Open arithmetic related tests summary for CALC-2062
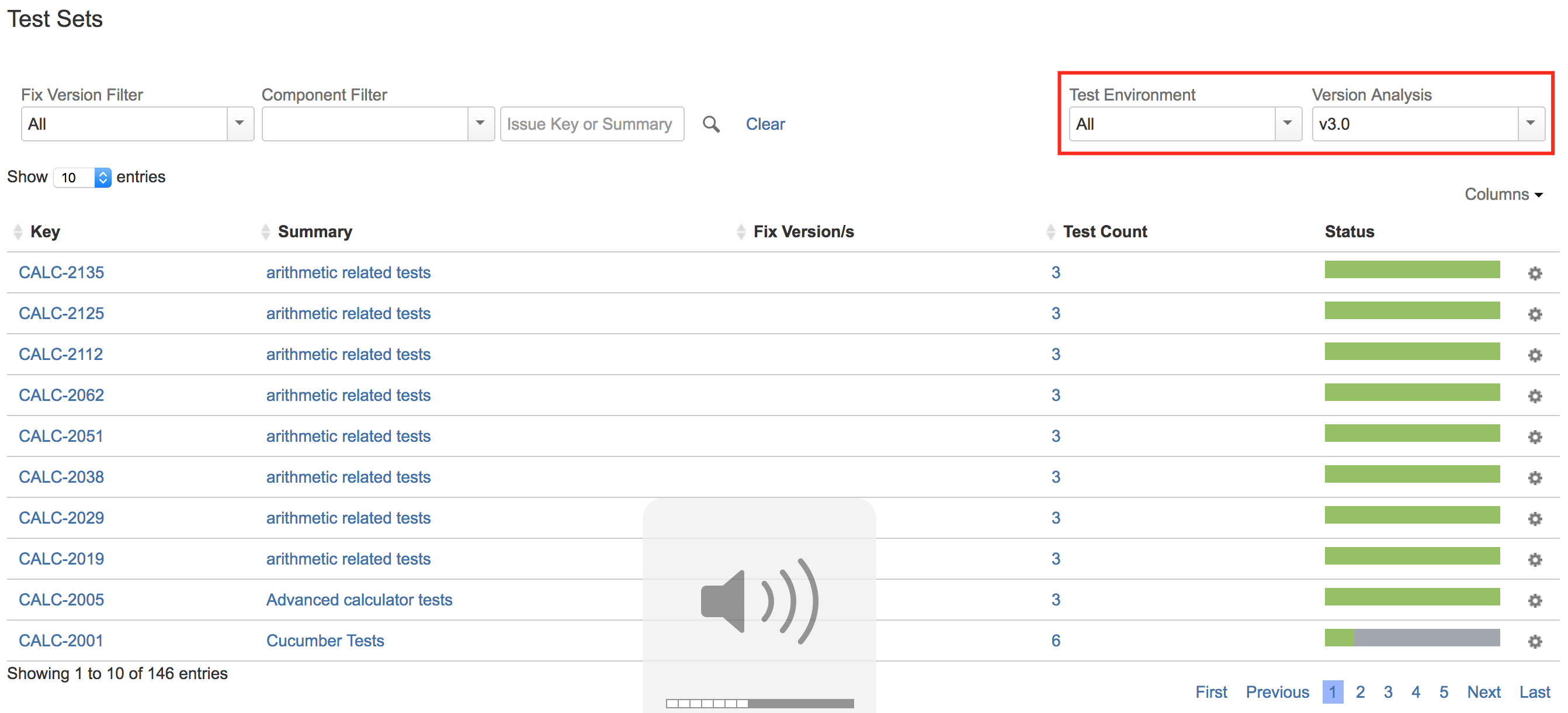 (x=348, y=395)
